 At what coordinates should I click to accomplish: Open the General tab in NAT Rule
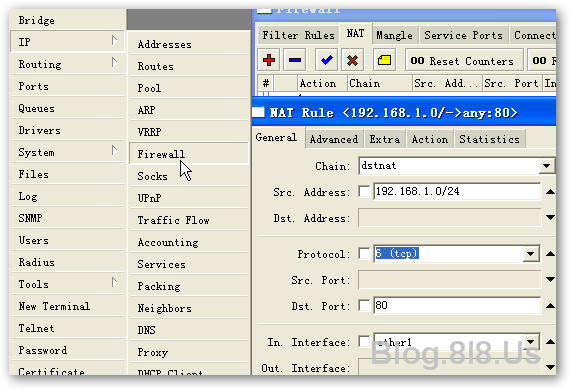click(x=276, y=138)
